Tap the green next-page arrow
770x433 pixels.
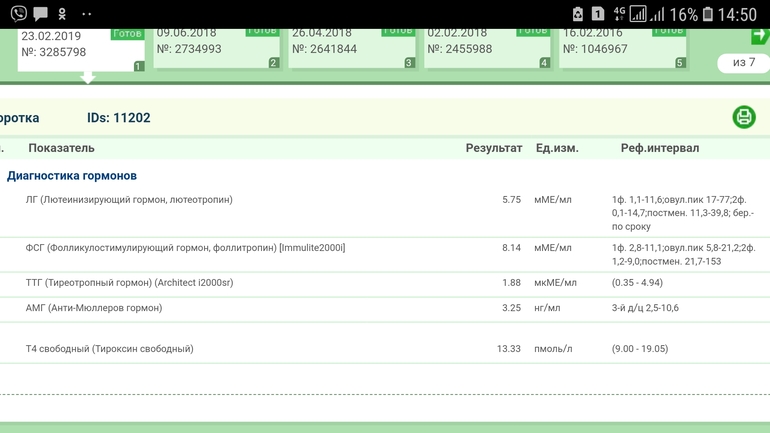pos(760,36)
